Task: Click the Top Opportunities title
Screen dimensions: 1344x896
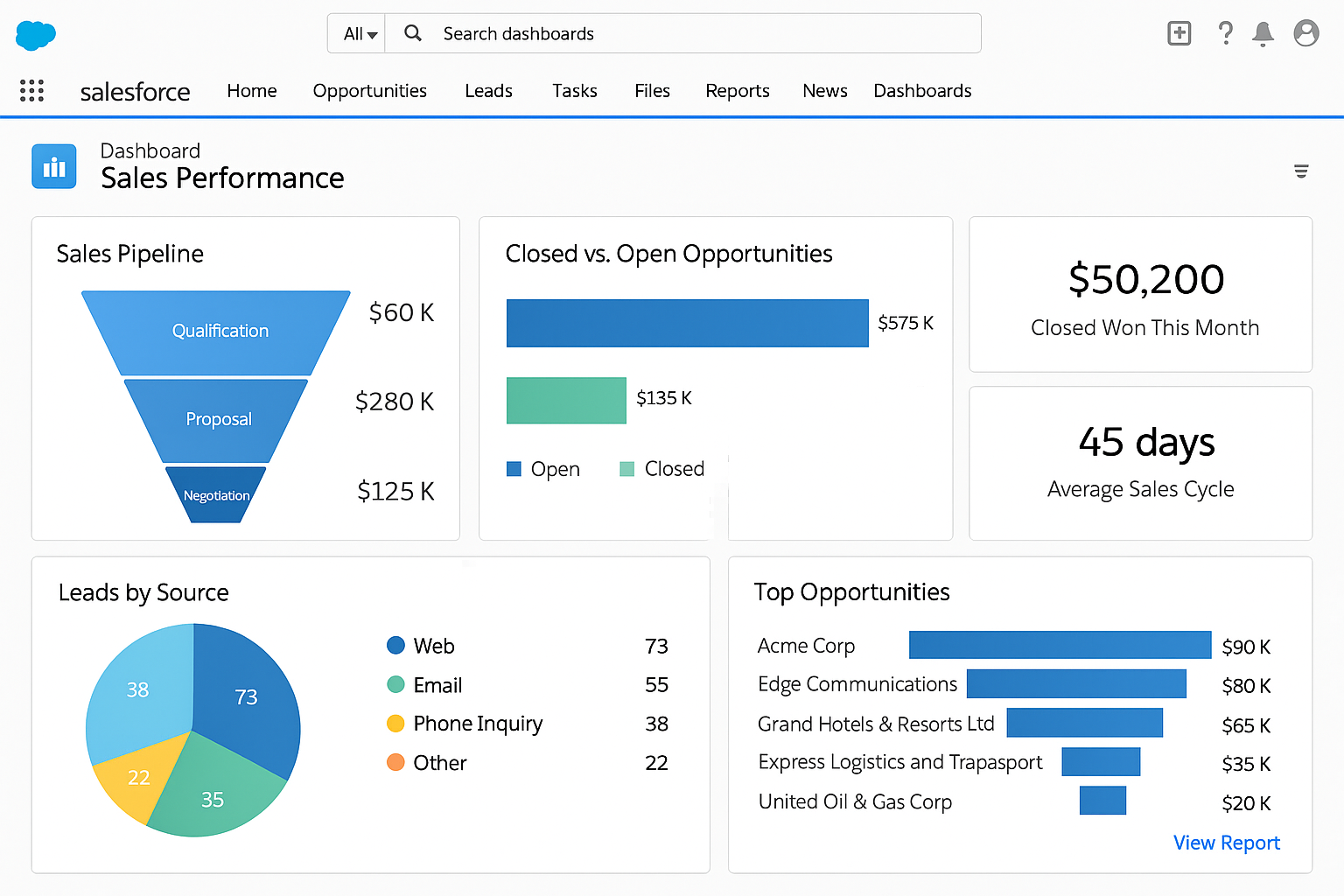Action: (x=851, y=592)
